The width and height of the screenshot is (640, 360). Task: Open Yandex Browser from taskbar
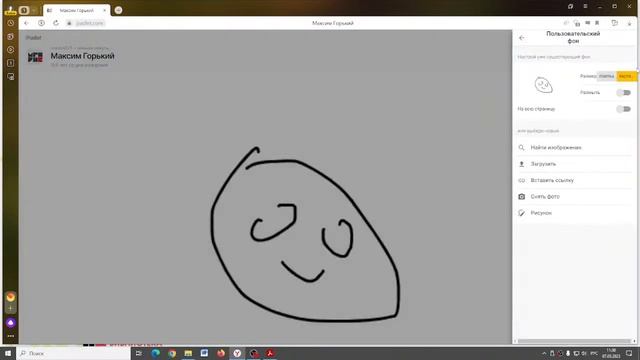[237, 353]
